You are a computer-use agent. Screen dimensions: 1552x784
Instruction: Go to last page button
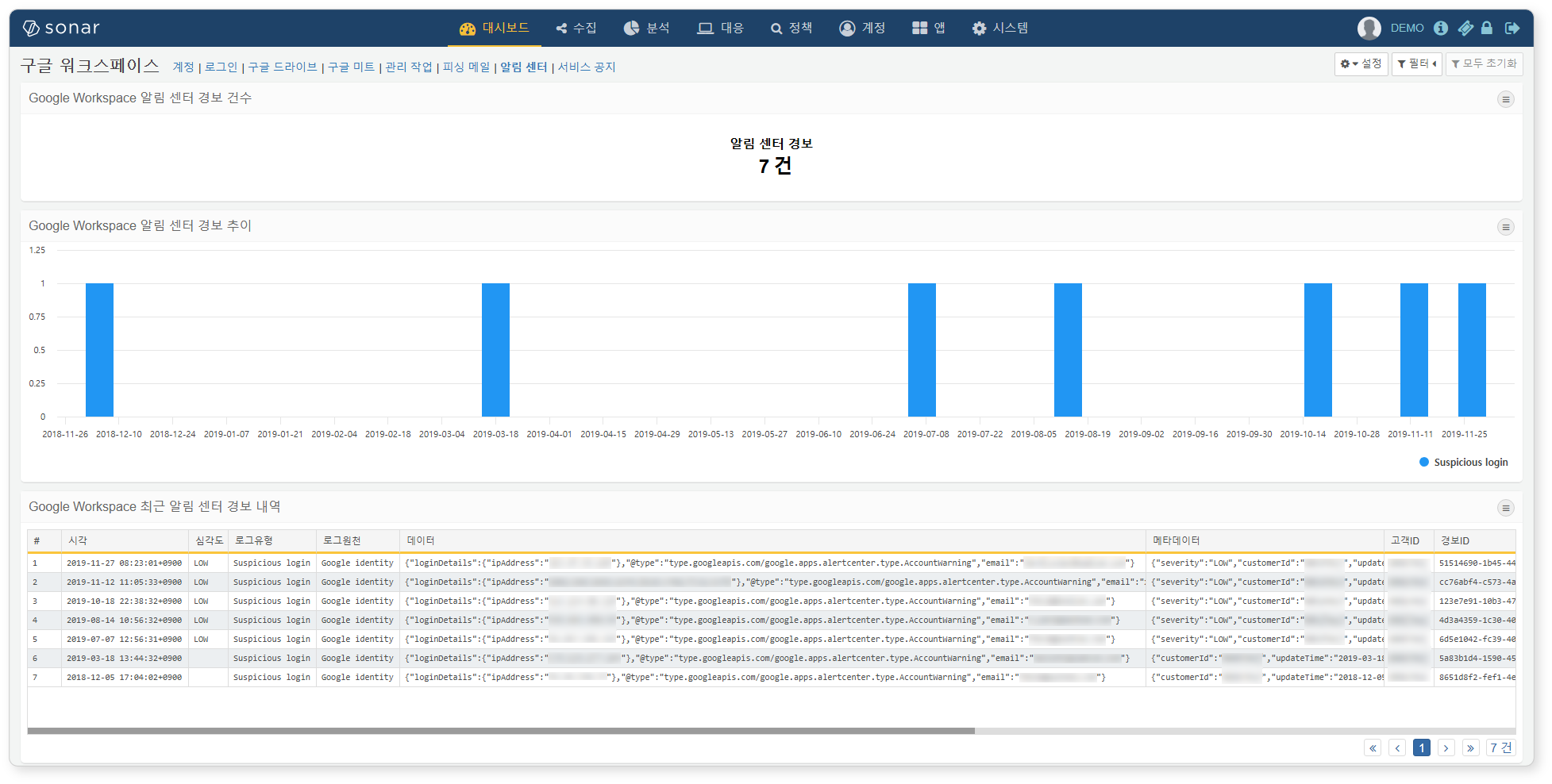(x=1471, y=747)
